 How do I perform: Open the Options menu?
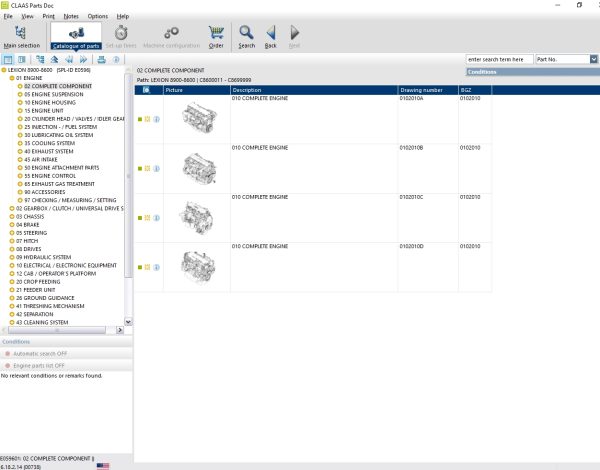tap(97, 17)
